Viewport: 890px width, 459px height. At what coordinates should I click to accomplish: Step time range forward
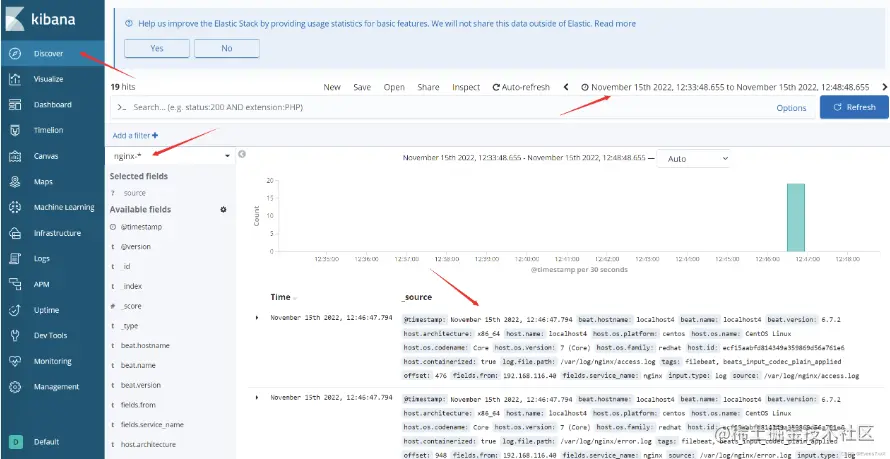tap(884, 87)
